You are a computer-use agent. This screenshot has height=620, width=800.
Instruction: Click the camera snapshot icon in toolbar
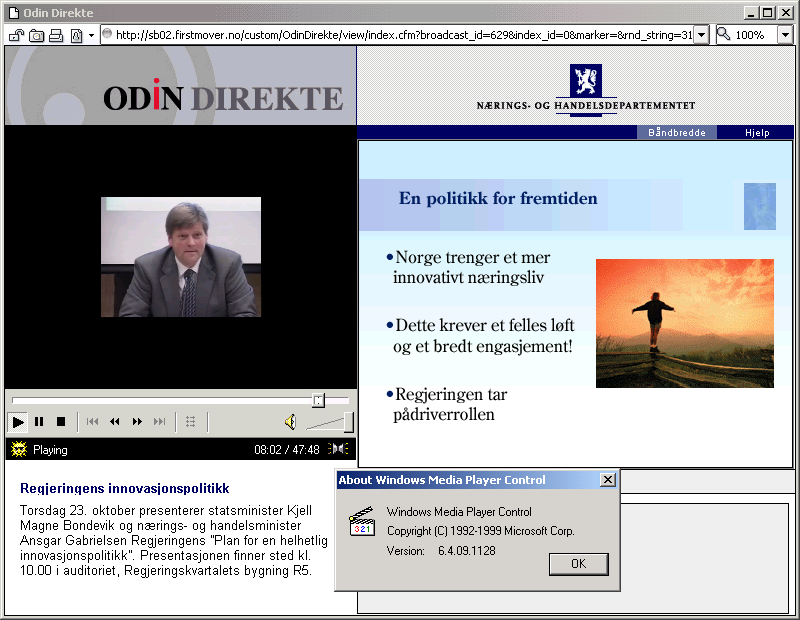pos(36,35)
